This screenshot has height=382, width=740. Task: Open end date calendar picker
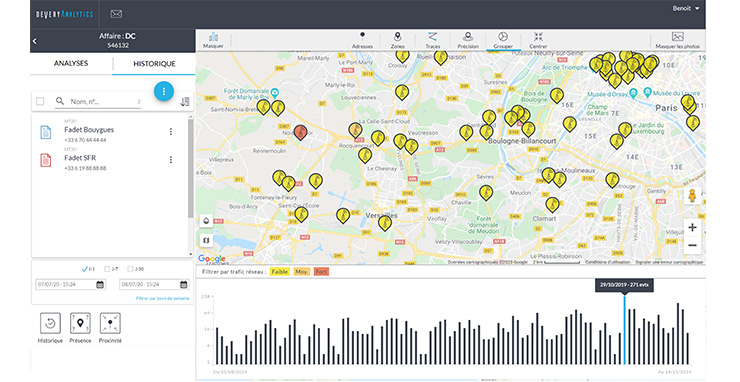tap(184, 284)
